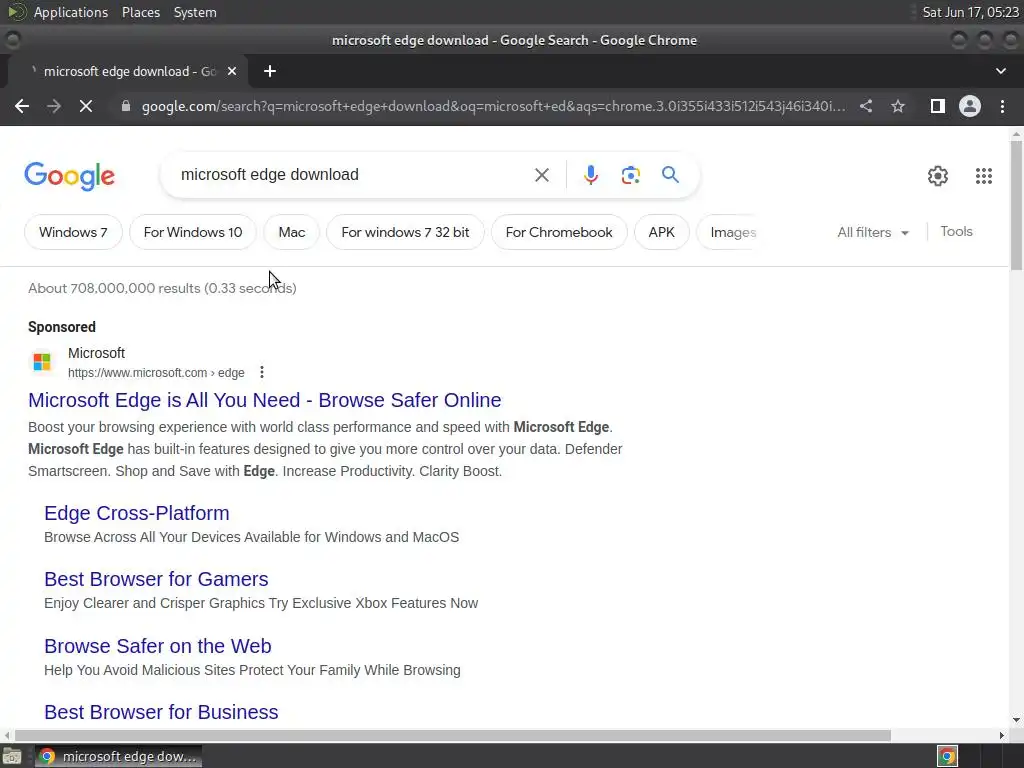Click the scroll-down arrow on vertical scrollbar
This screenshot has width=1024, height=768.
[x=1016, y=720]
